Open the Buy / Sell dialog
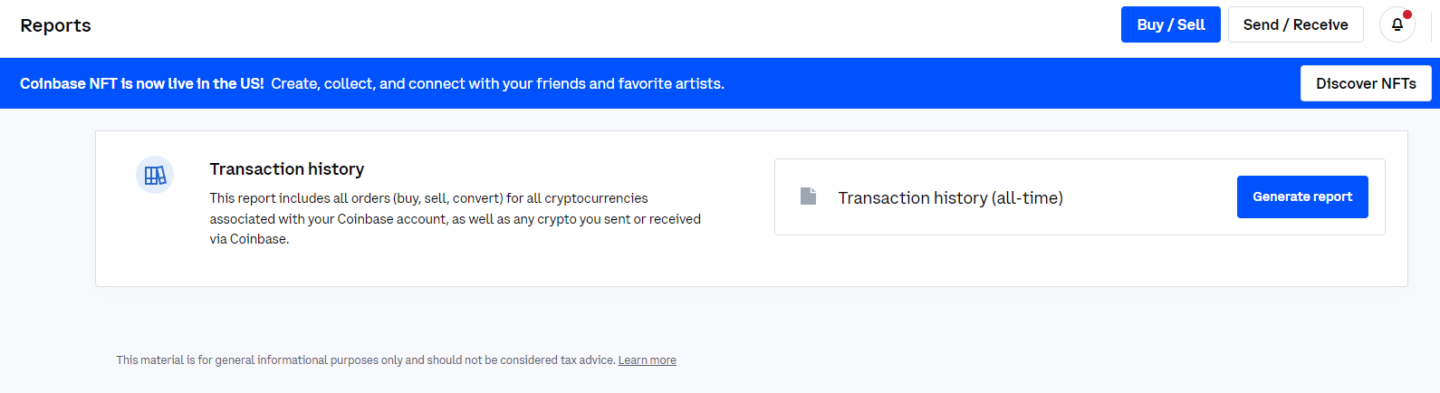Image resolution: width=1440 pixels, height=393 pixels. (1170, 25)
